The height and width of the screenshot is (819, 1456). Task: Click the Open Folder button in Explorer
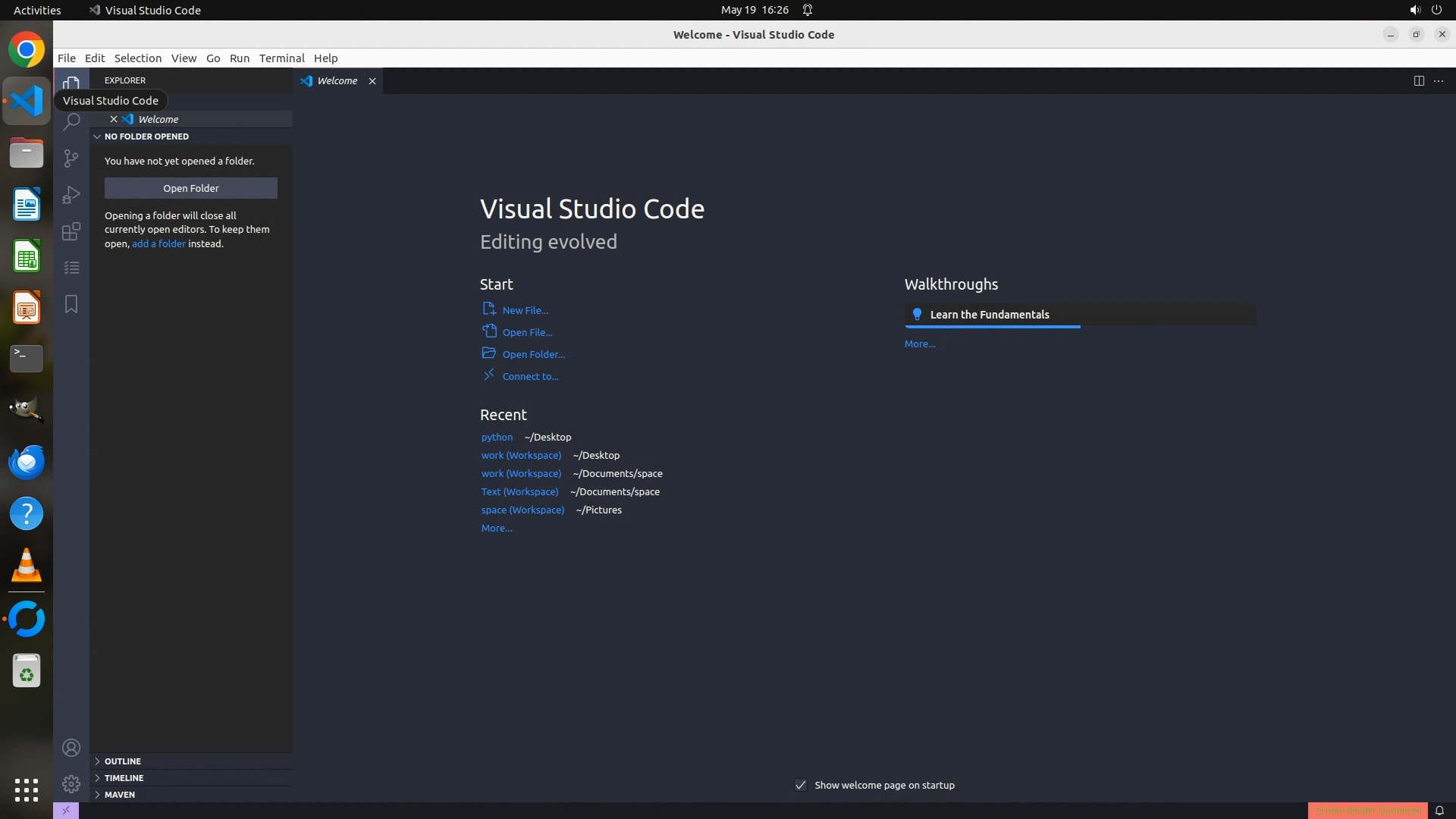click(190, 188)
